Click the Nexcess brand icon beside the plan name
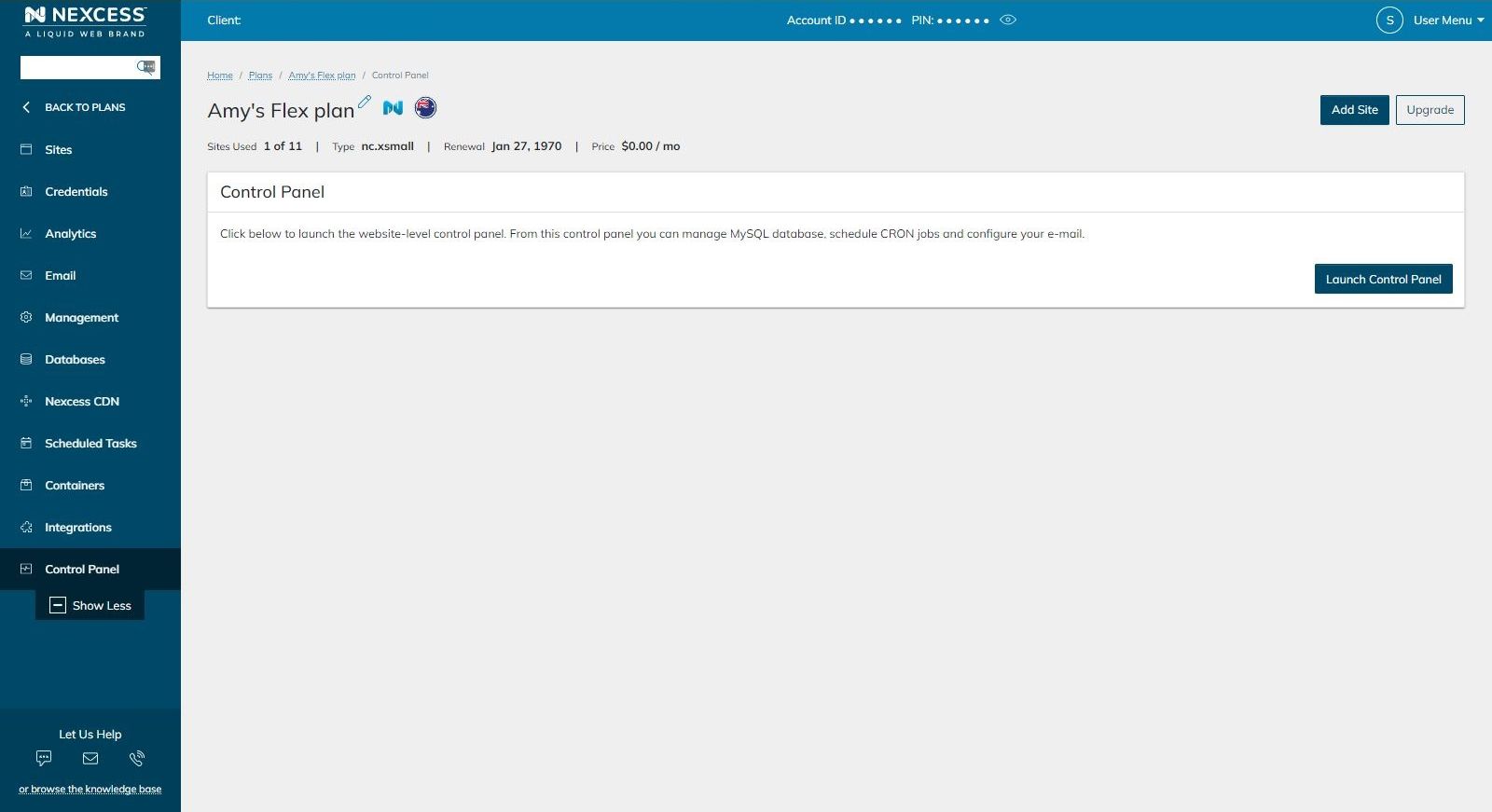The image size is (1492, 812). click(x=393, y=108)
